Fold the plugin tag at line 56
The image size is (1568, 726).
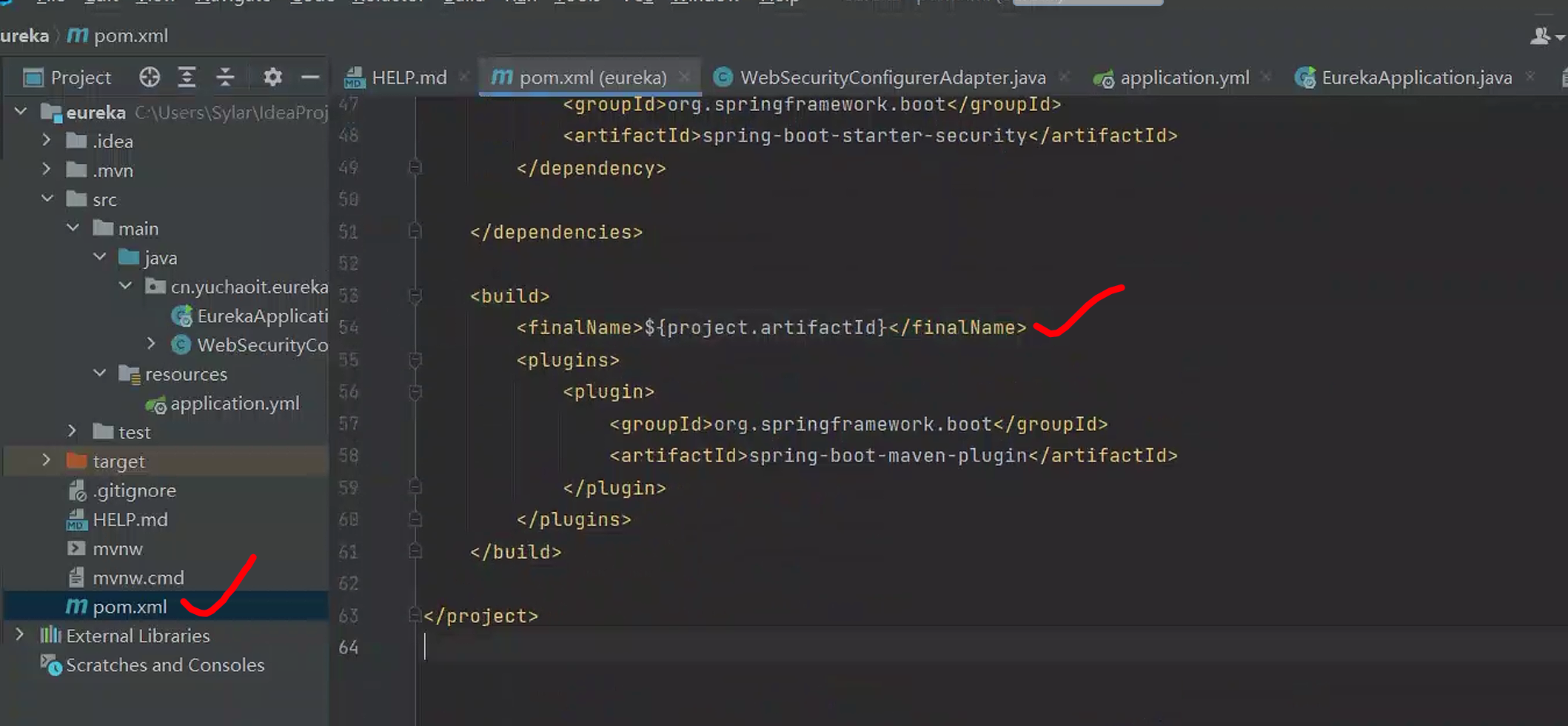415,392
